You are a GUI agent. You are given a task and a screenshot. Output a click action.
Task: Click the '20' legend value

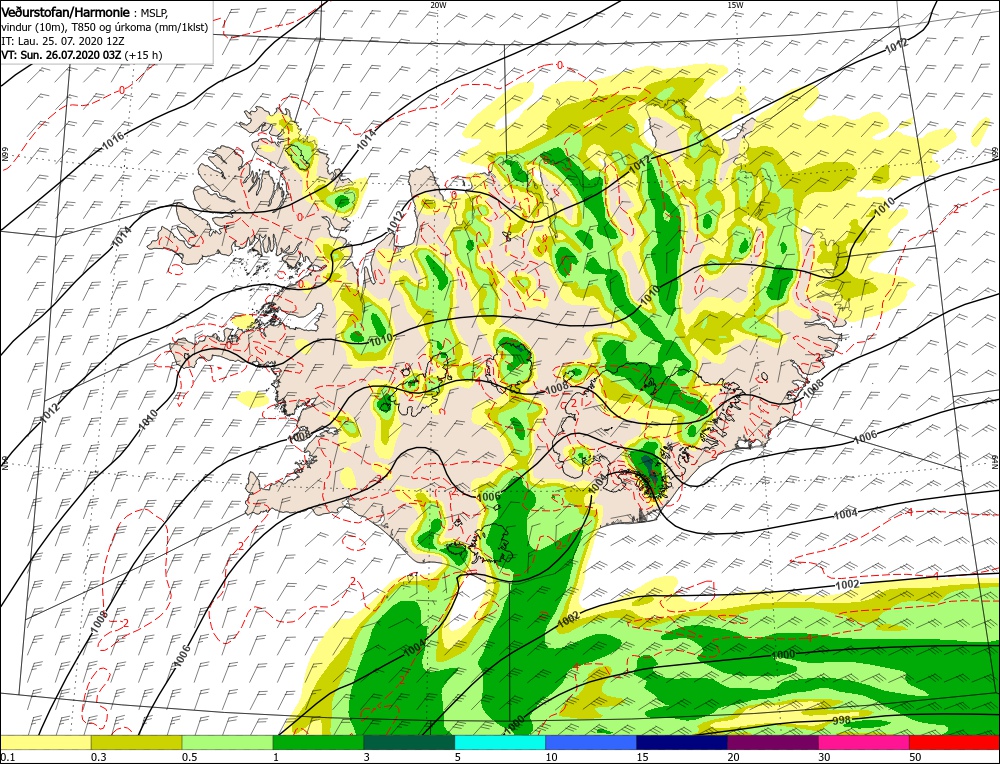tap(733, 756)
